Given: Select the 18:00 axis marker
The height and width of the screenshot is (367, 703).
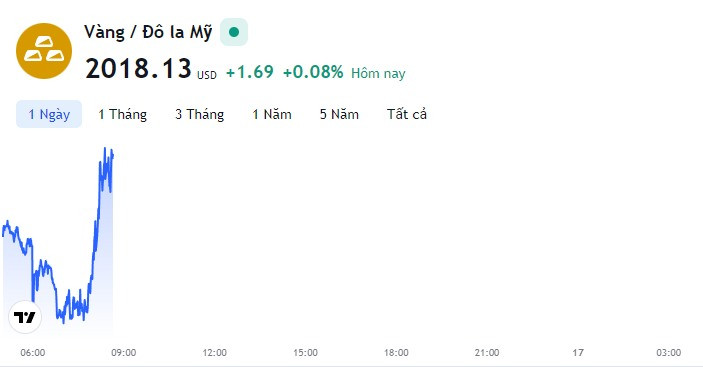Looking at the screenshot, I should point(396,353).
